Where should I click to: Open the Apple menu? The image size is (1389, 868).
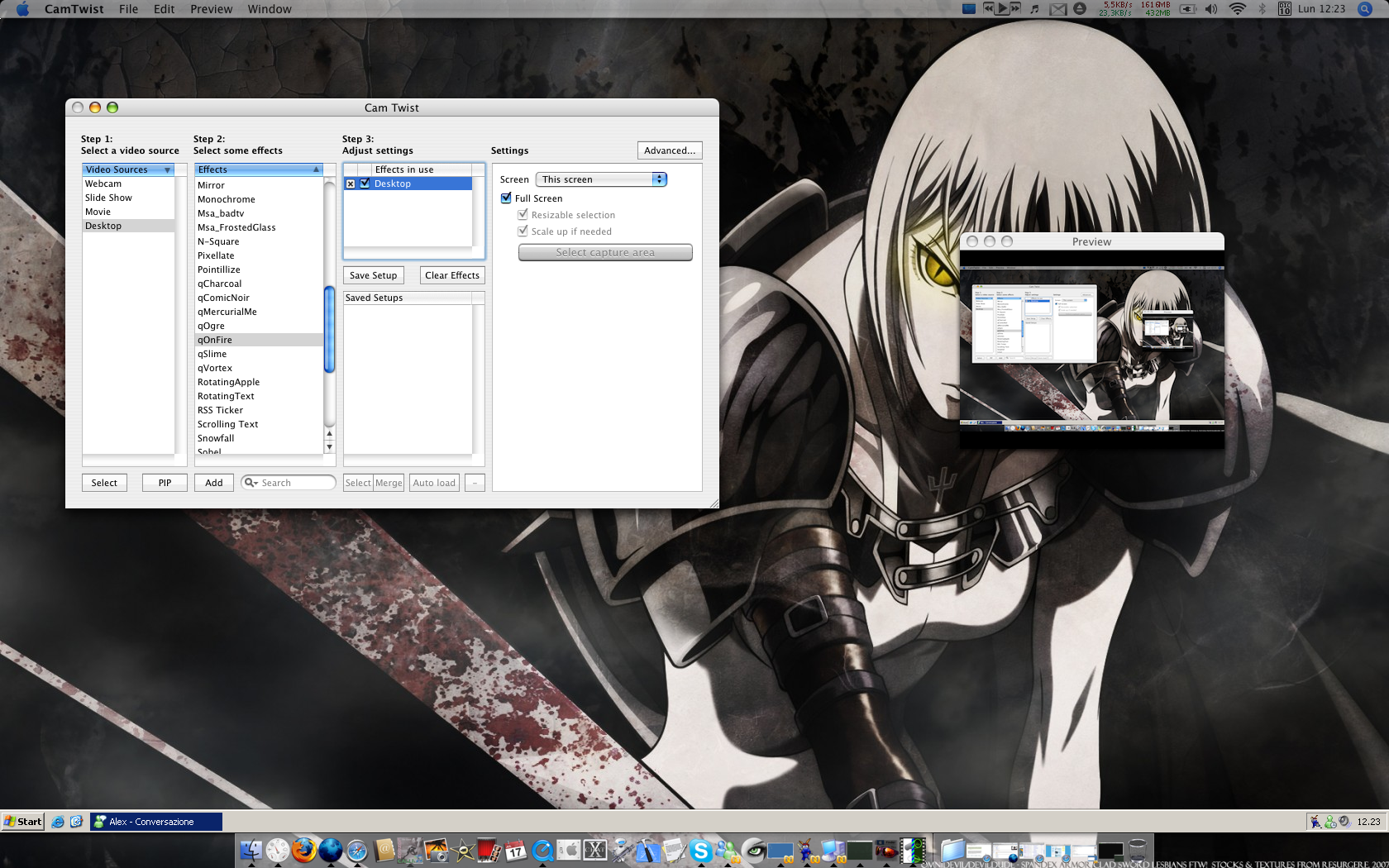pyautogui.click(x=22, y=9)
